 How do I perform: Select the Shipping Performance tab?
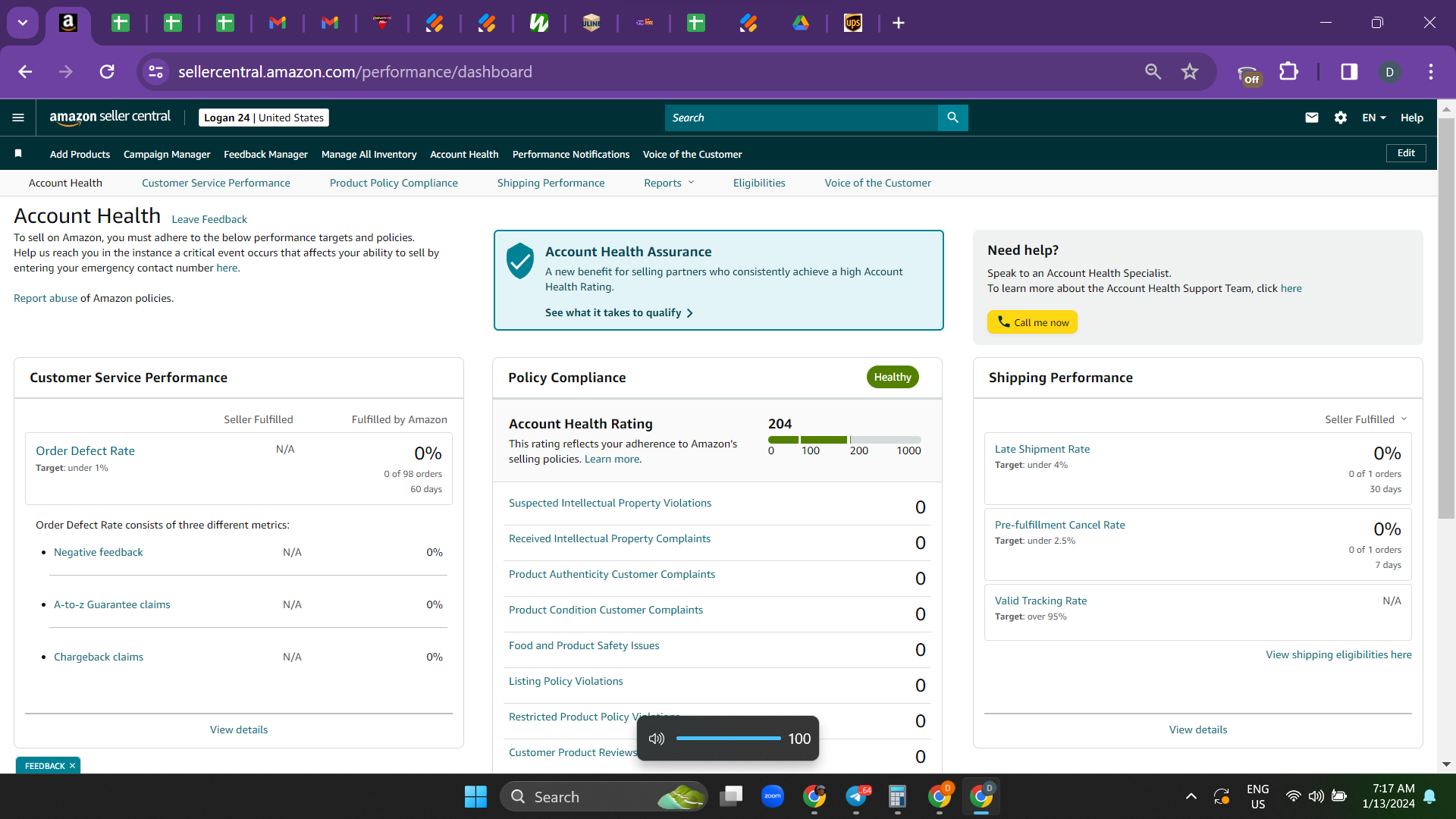tap(551, 183)
